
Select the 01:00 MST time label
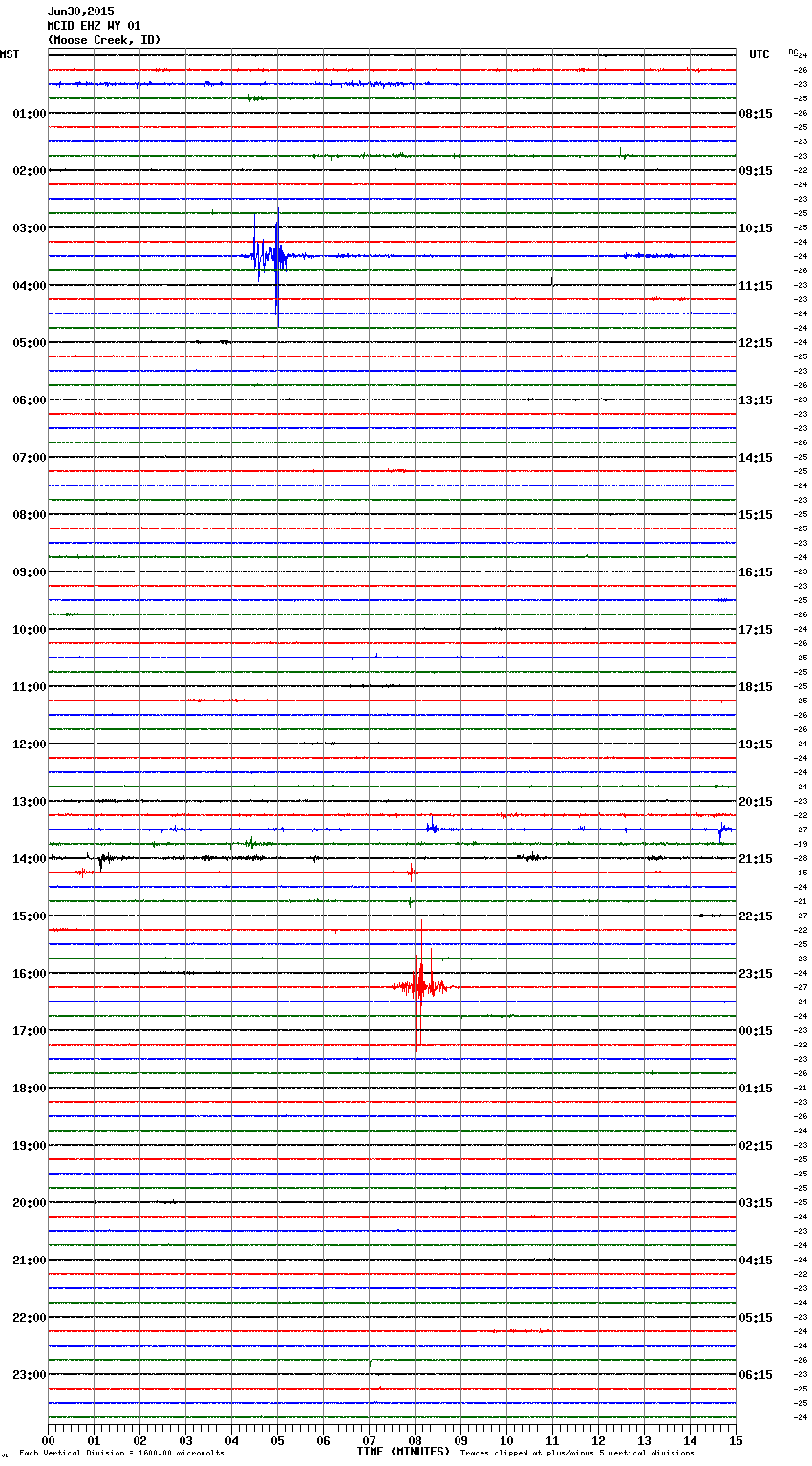point(30,113)
